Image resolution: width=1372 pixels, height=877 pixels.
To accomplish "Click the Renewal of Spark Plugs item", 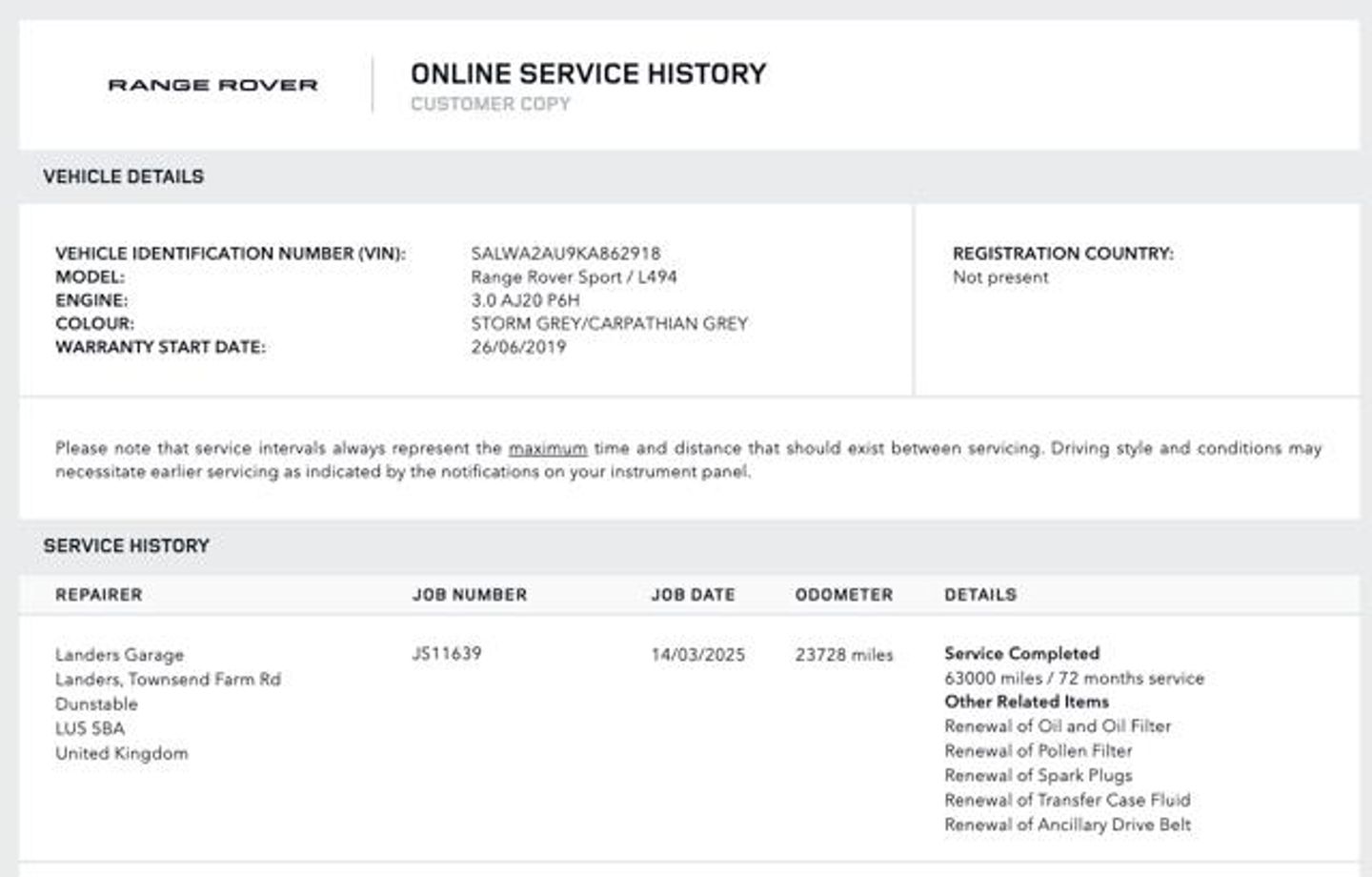I will coord(1038,775).
